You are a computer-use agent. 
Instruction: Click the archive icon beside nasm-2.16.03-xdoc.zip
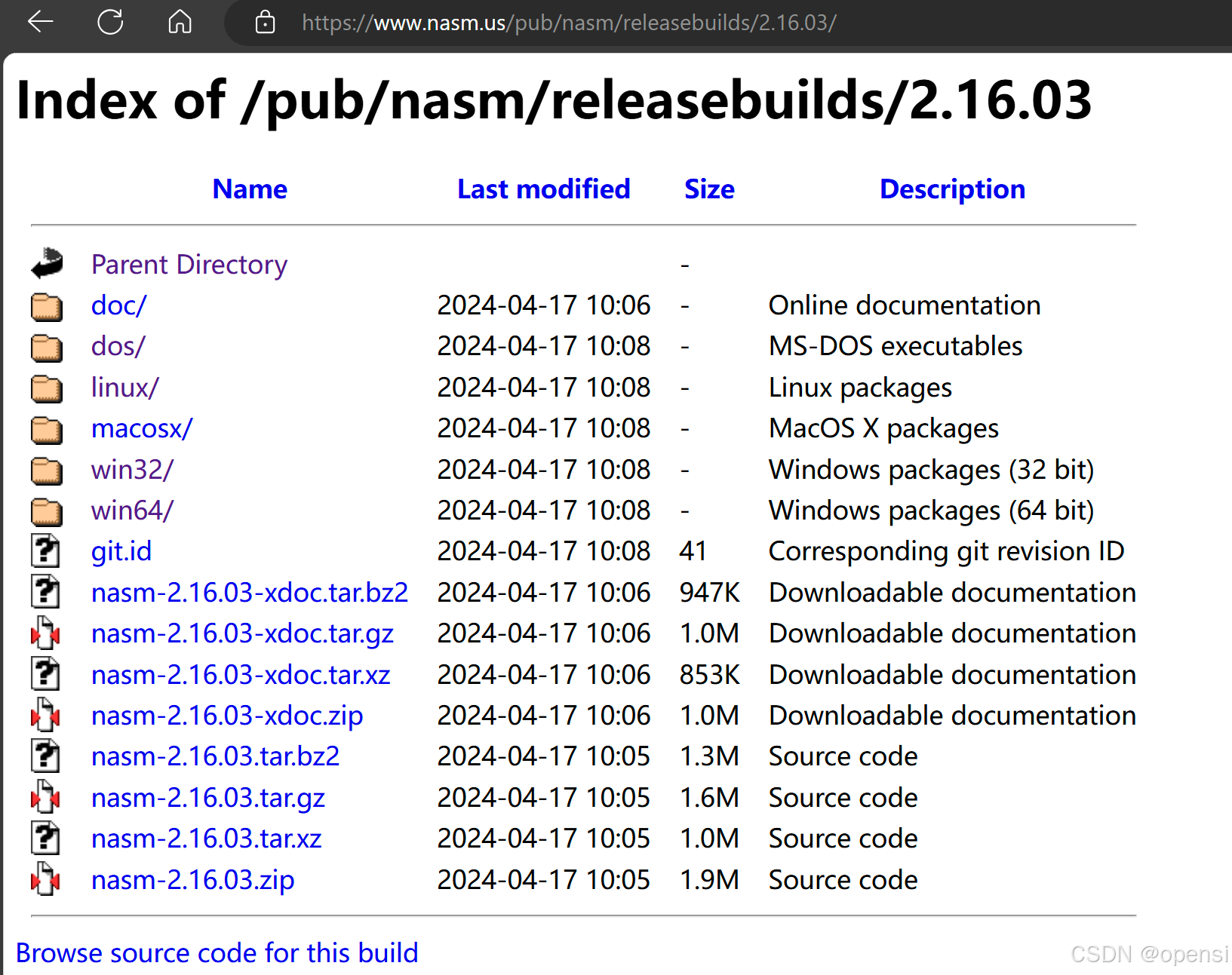[45, 715]
